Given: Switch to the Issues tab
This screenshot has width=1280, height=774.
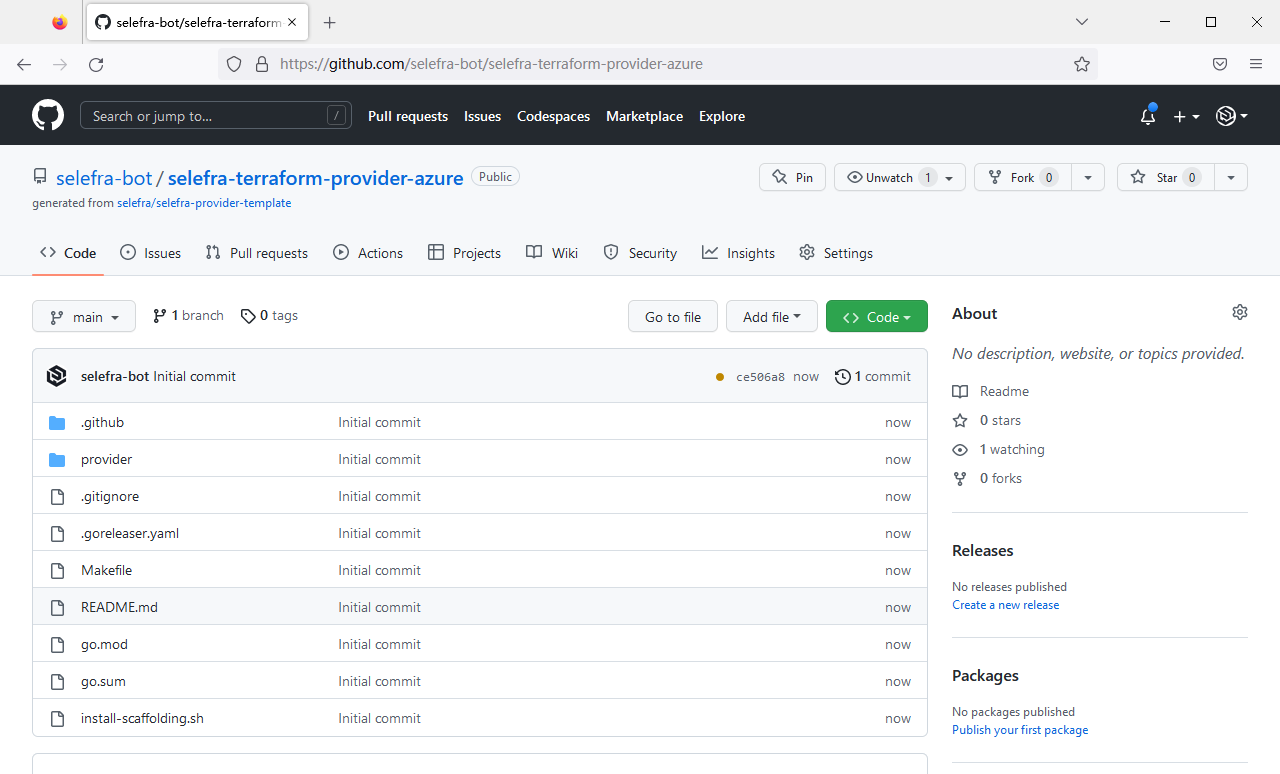Looking at the screenshot, I should (x=150, y=253).
